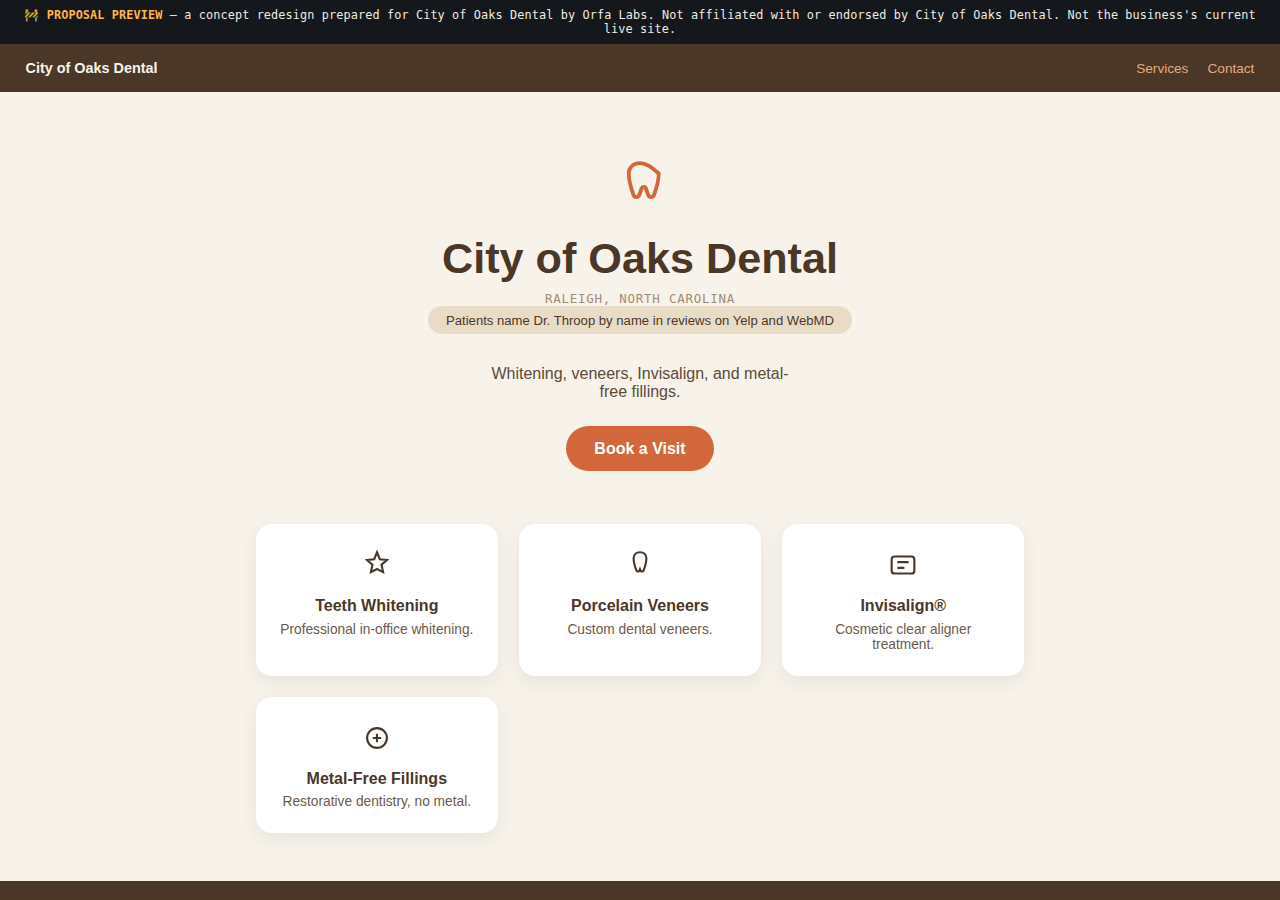Open the Services nav link

coord(1162,68)
